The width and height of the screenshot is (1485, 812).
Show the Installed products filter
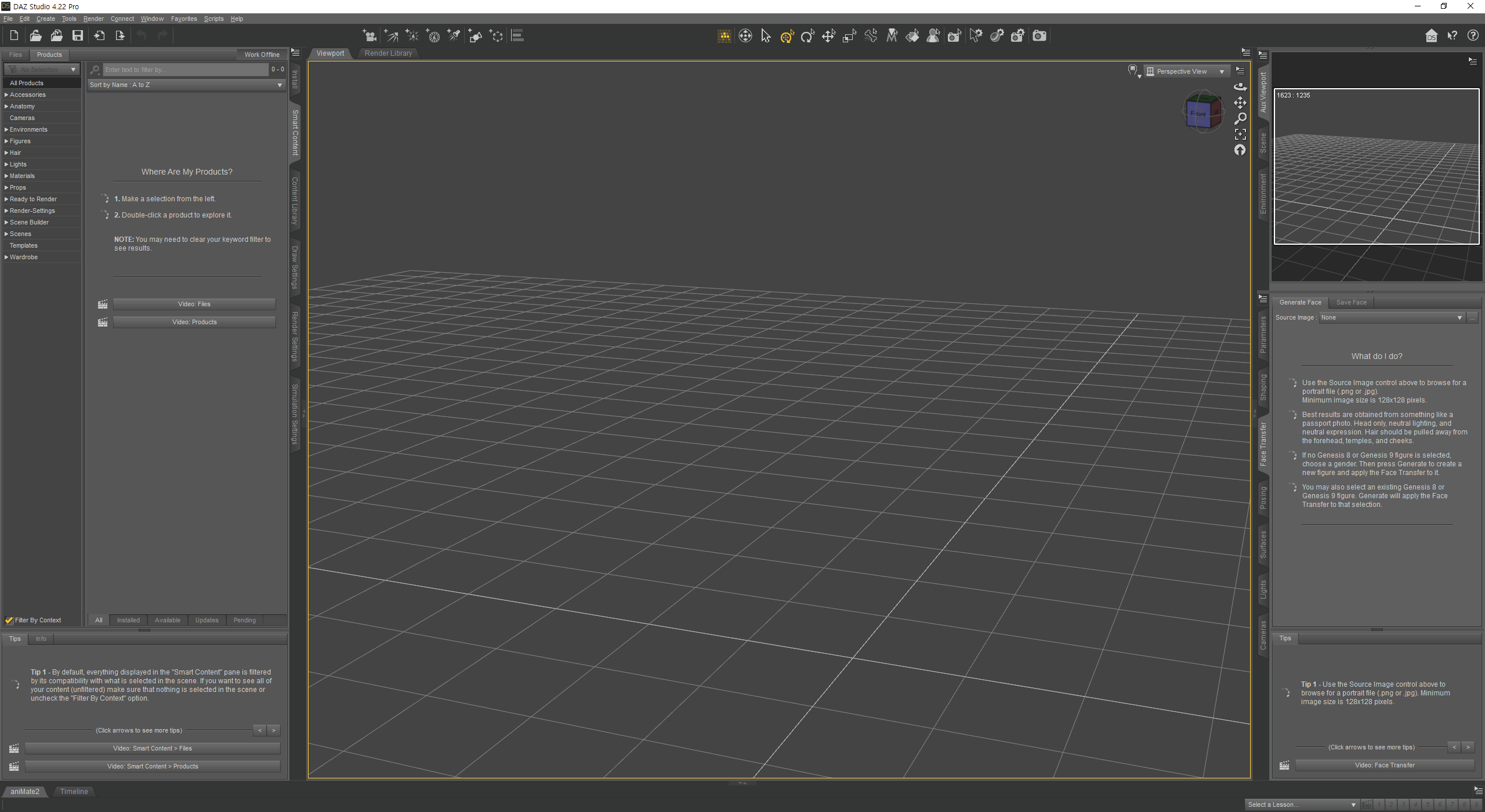pyautogui.click(x=128, y=621)
